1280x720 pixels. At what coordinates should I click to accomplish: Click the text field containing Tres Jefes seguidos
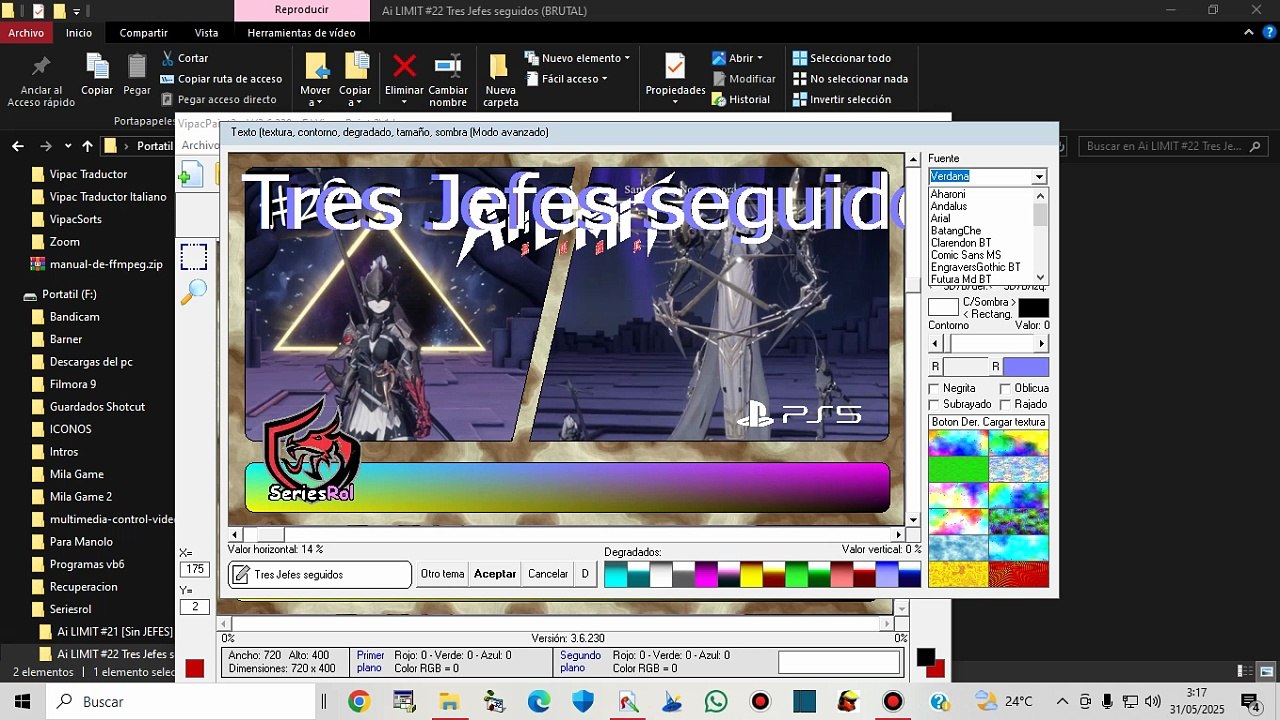pos(320,575)
